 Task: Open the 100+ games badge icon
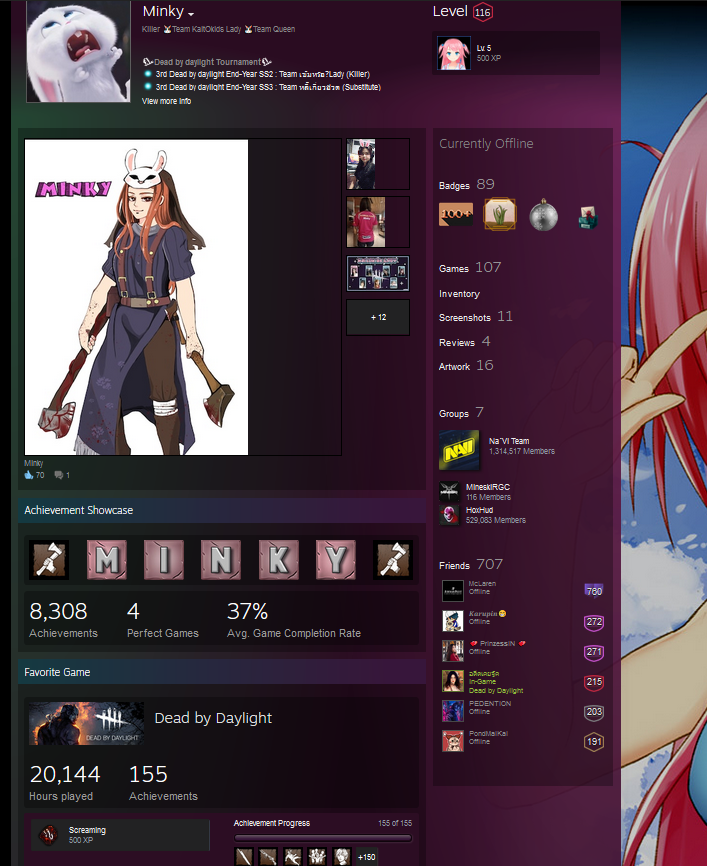coord(456,214)
